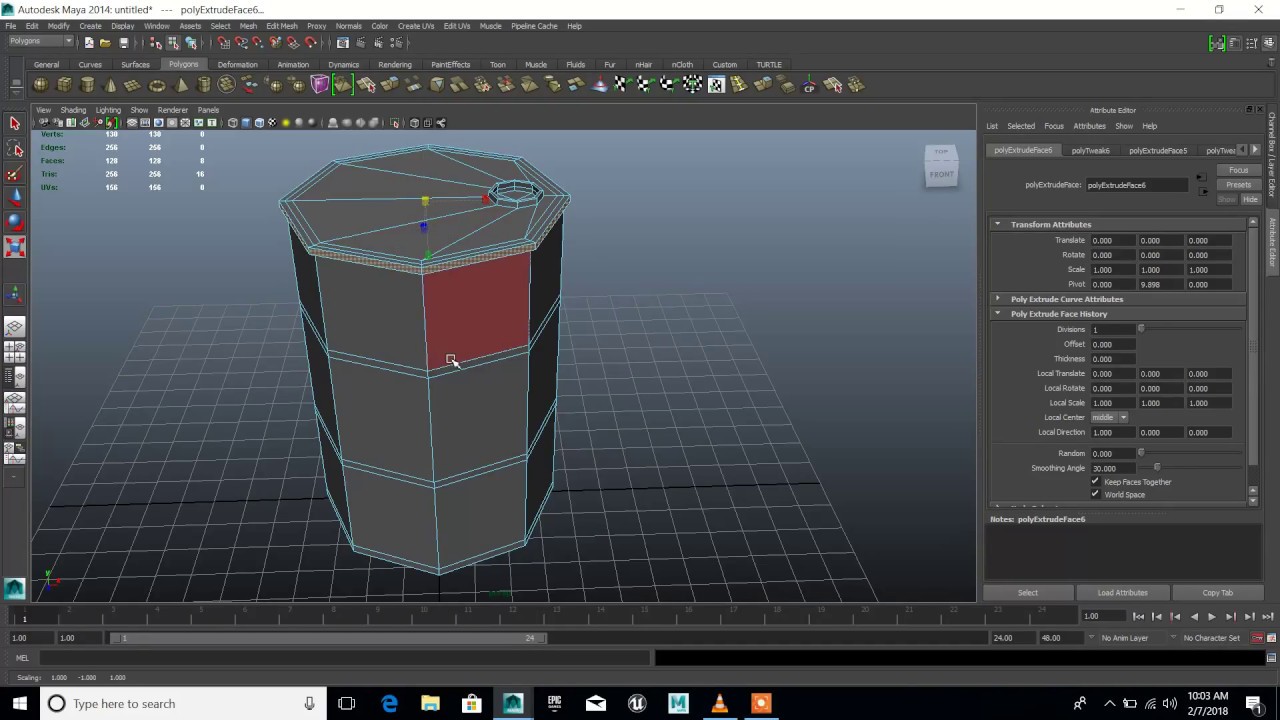This screenshot has width=1280, height=720.
Task: Uncheck Keep Faces Together
Action: click(x=1095, y=481)
